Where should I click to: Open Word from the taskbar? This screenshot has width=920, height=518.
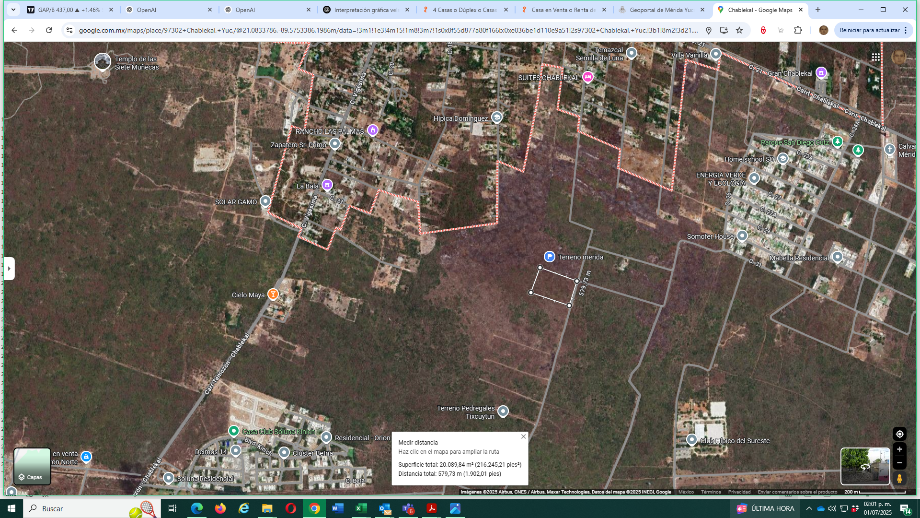[337, 509]
